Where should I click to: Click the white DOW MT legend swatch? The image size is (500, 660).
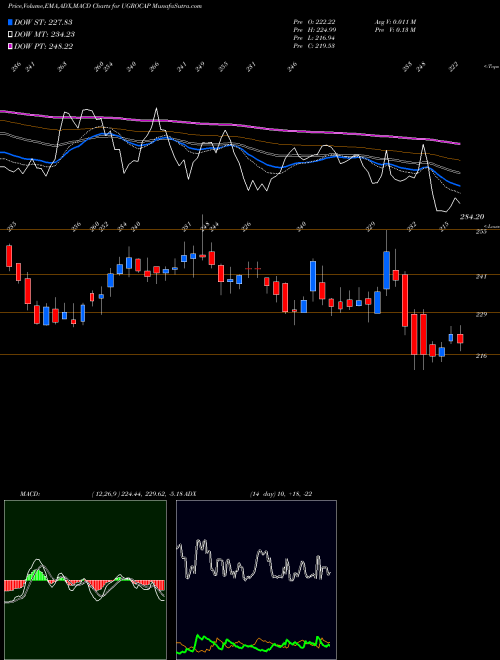tap(11, 35)
